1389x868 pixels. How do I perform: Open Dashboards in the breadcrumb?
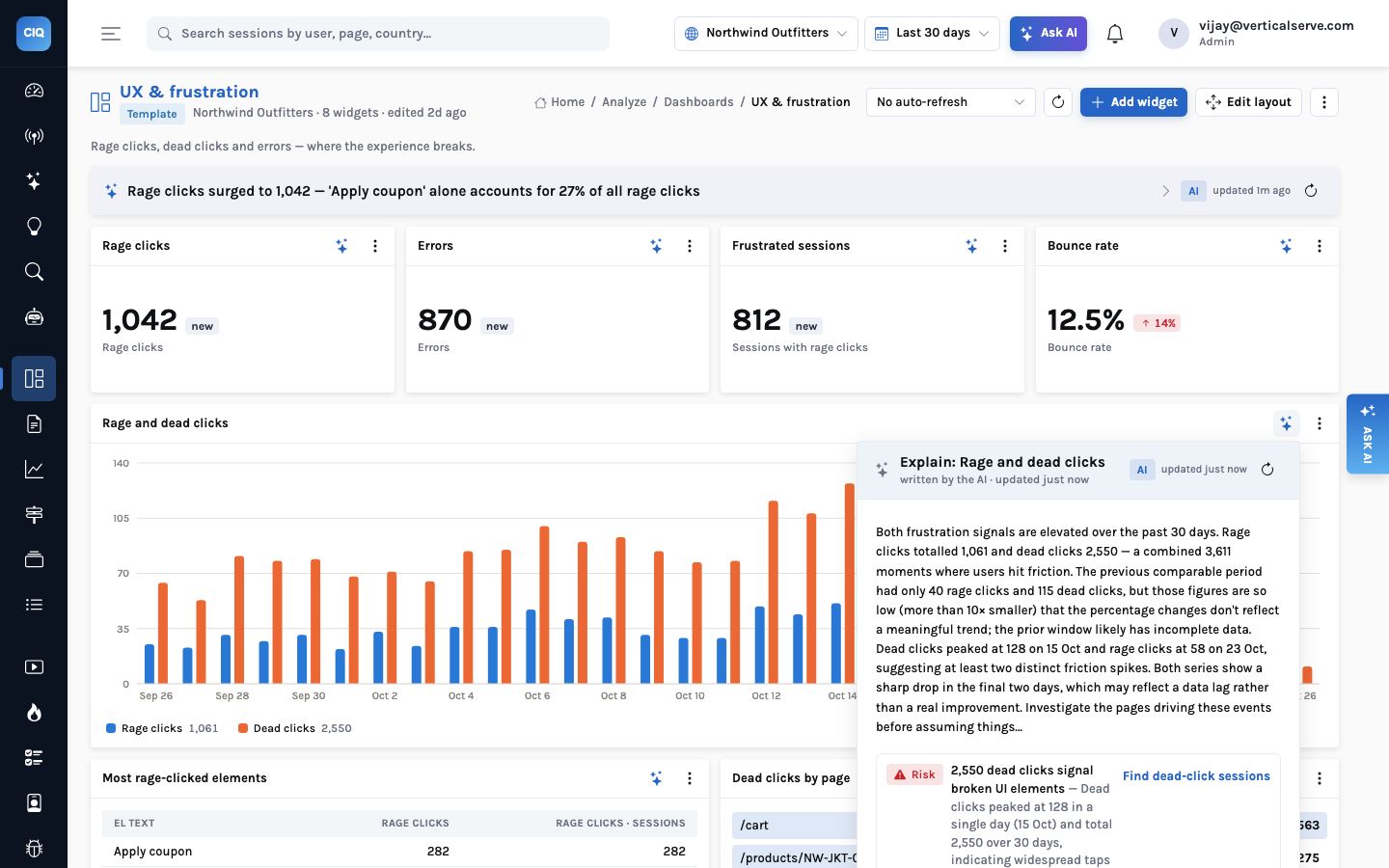click(x=698, y=102)
